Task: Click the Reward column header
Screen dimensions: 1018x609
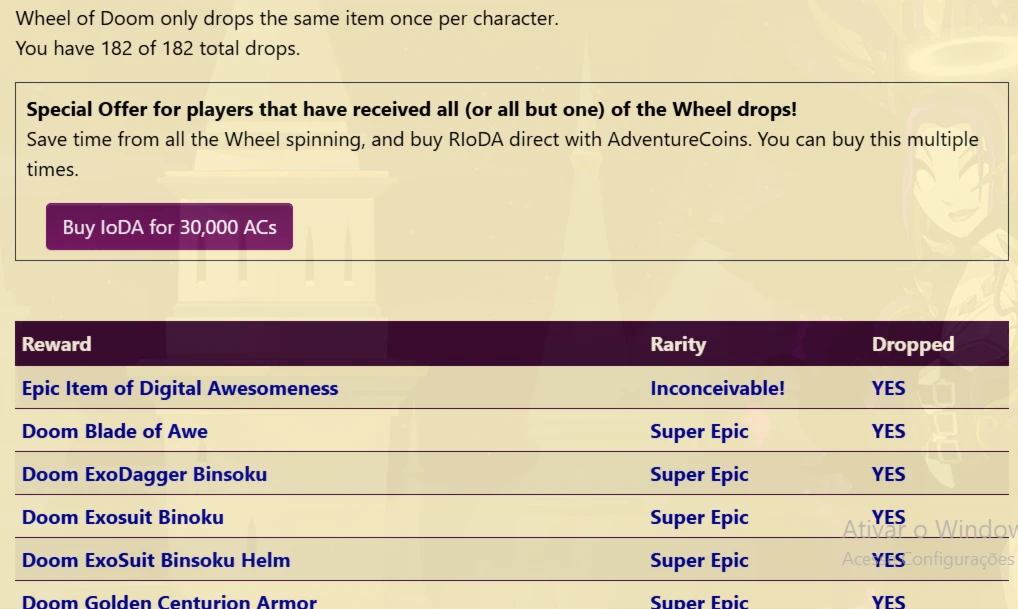Action: pos(56,344)
